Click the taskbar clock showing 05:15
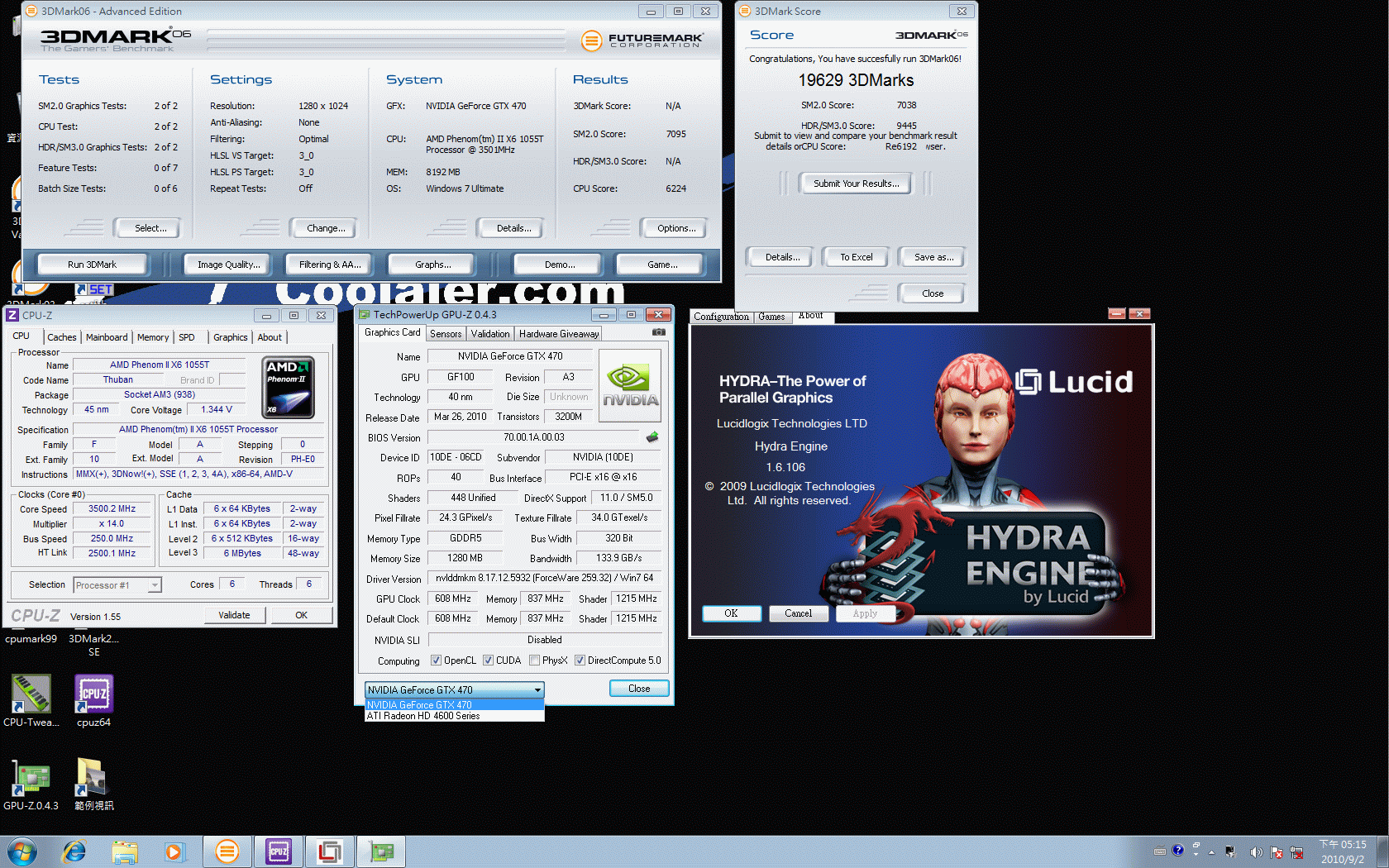 (x=1343, y=852)
